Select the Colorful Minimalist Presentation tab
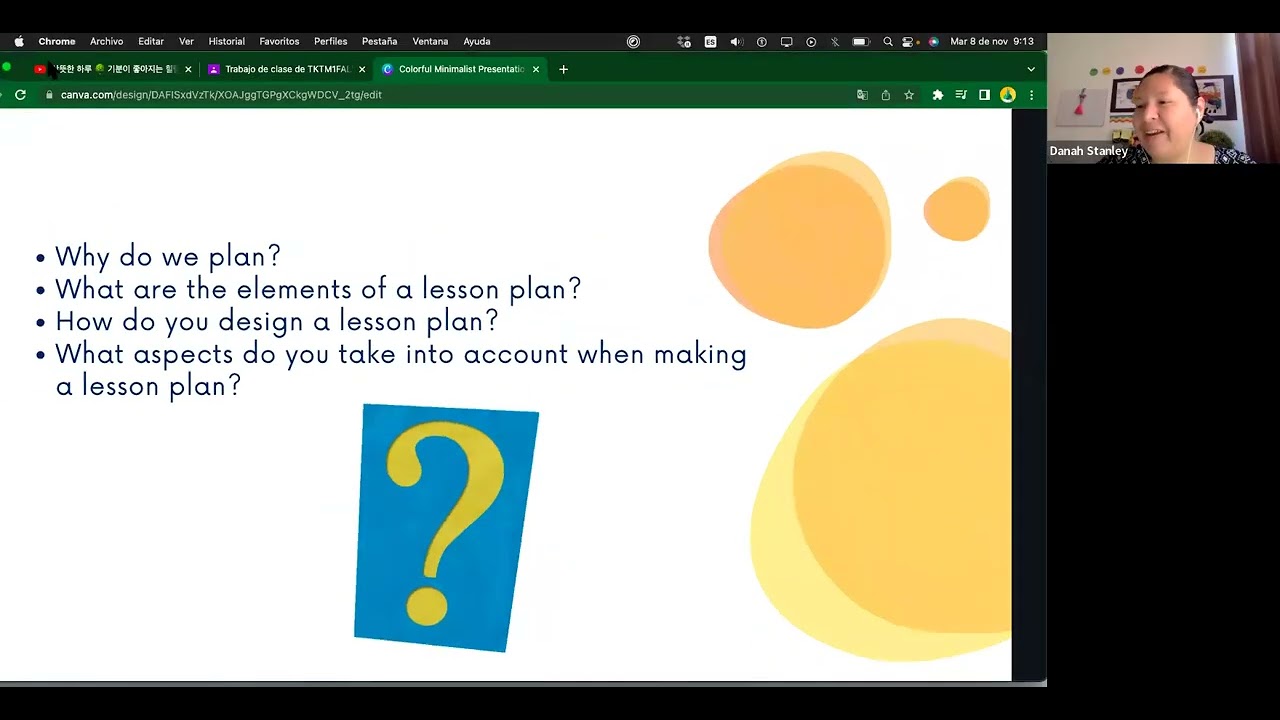The height and width of the screenshot is (720, 1280). [460, 69]
